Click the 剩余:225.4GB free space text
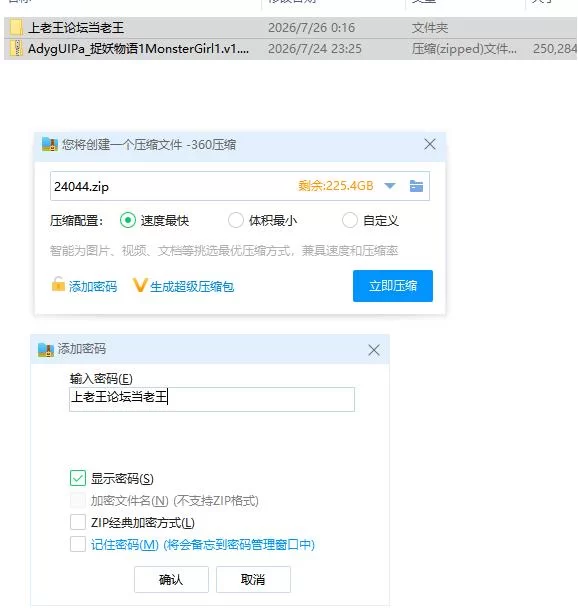The image size is (578, 614). [x=336, y=186]
